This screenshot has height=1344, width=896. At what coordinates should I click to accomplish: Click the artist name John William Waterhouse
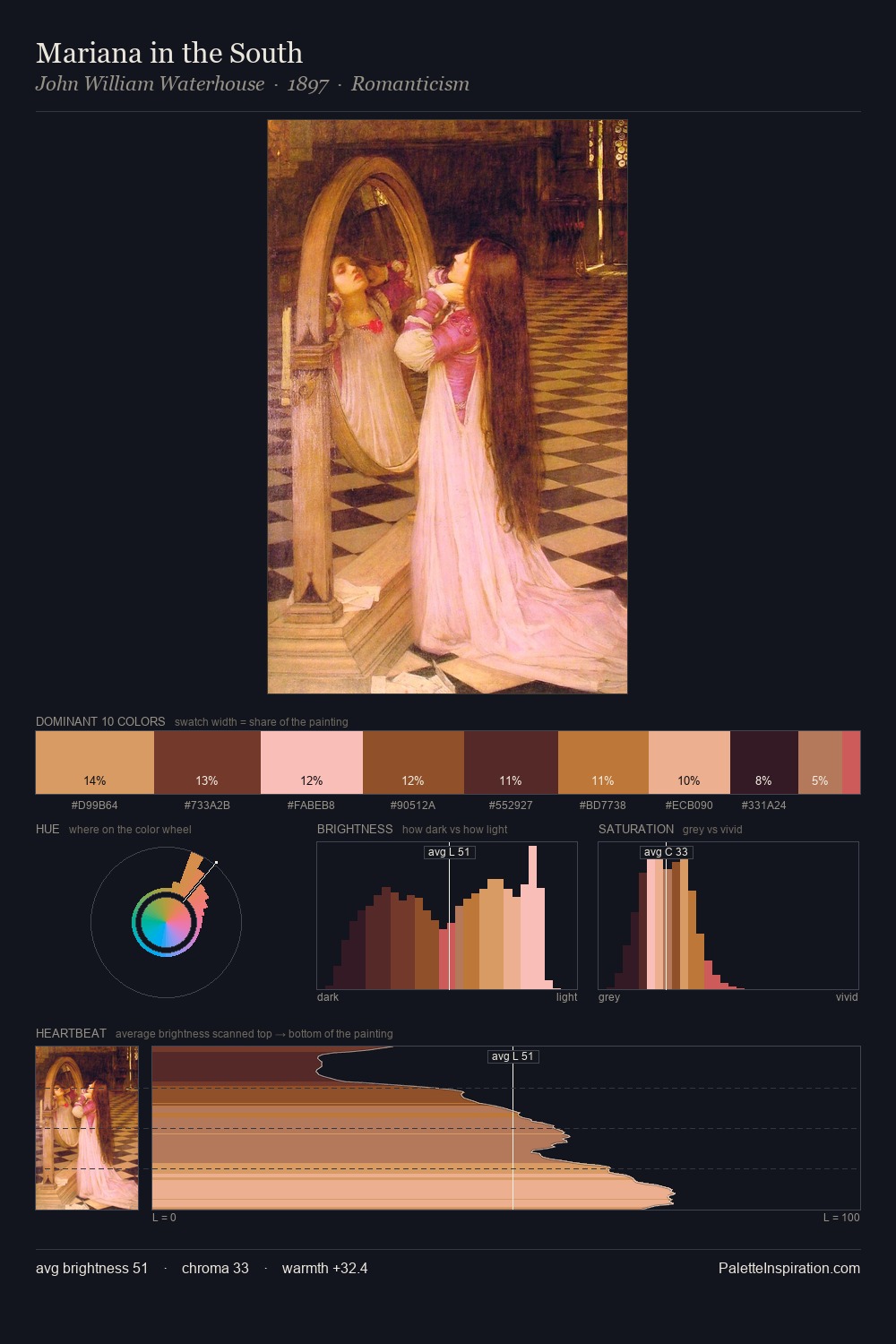[150, 84]
